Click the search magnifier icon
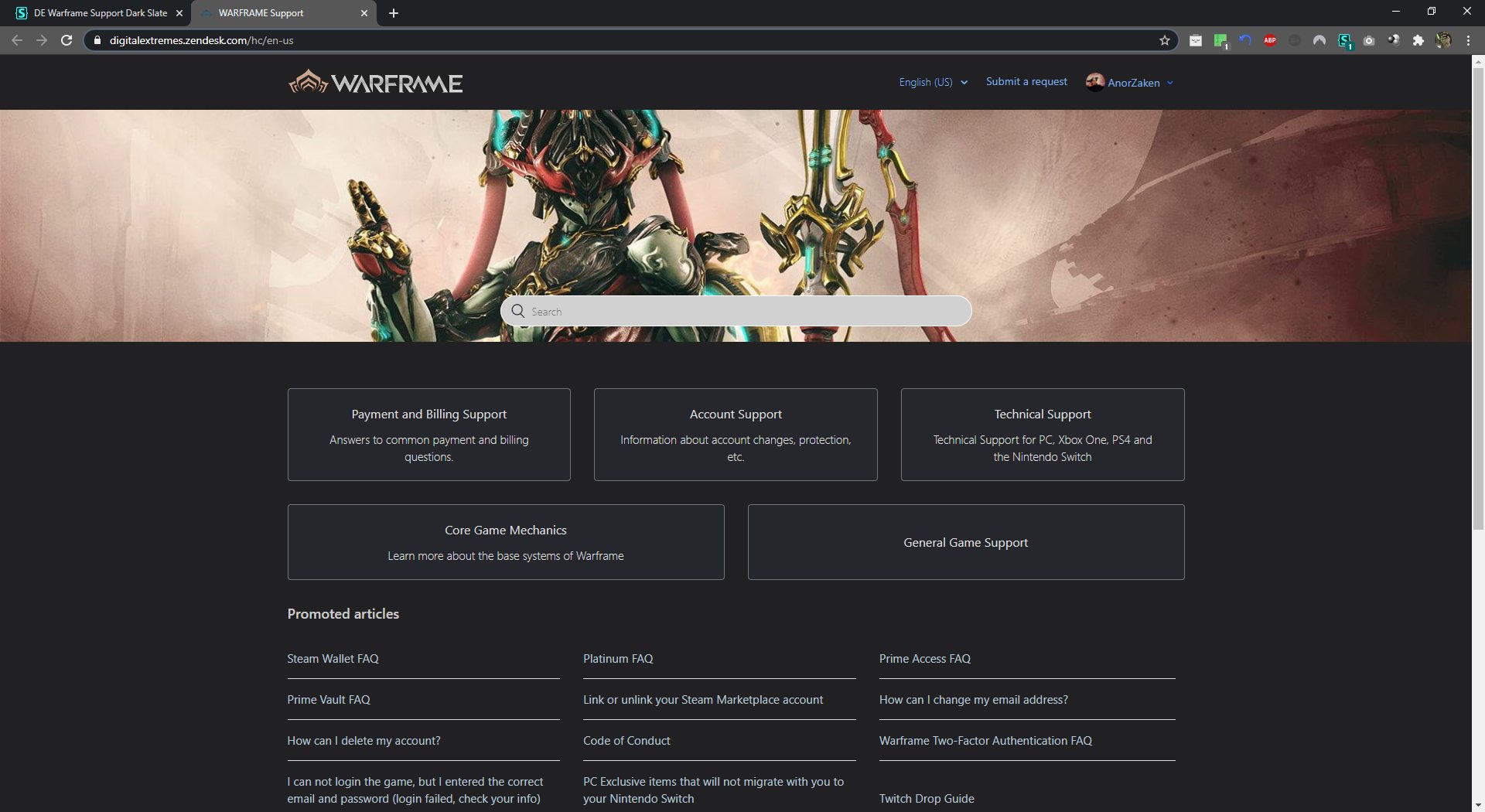 coord(518,311)
